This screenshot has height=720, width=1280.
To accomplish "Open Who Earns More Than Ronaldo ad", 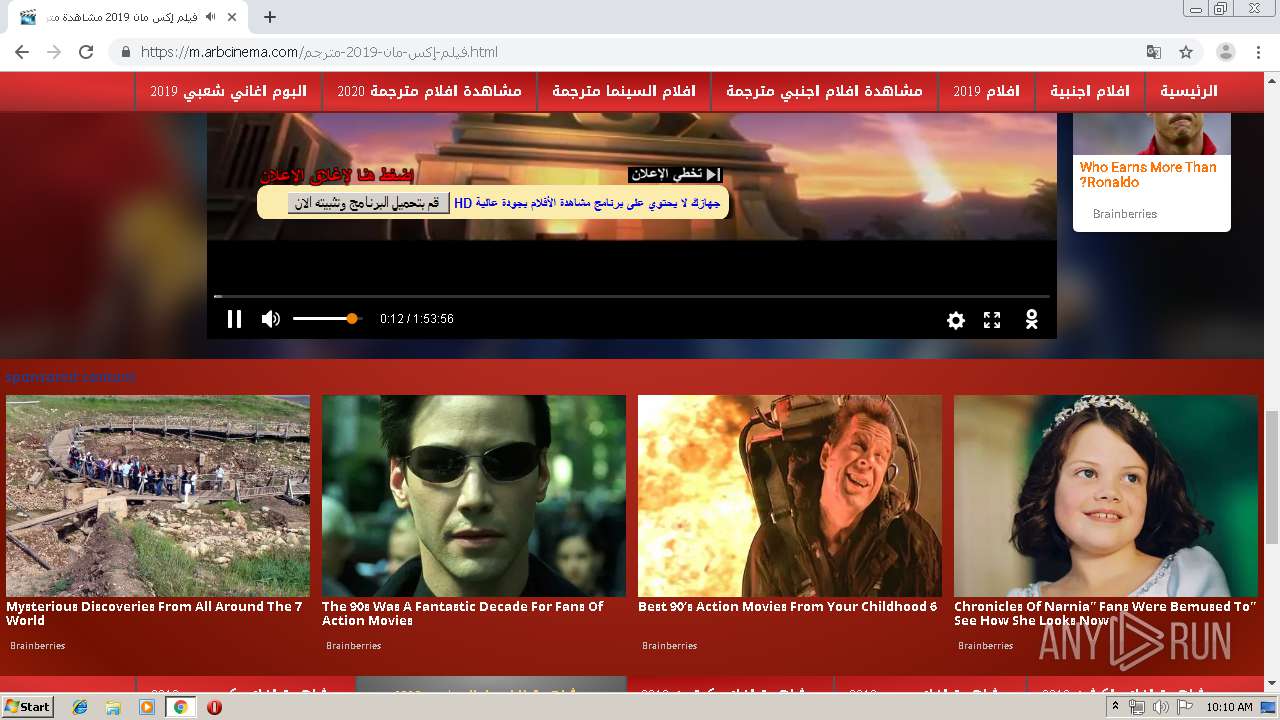I will pyautogui.click(x=1148, y=174).
